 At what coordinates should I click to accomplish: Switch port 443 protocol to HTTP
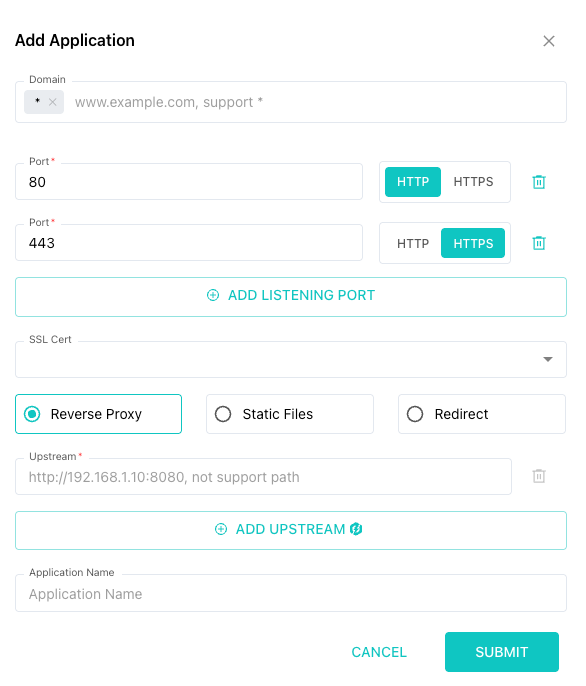click(413, 243)
